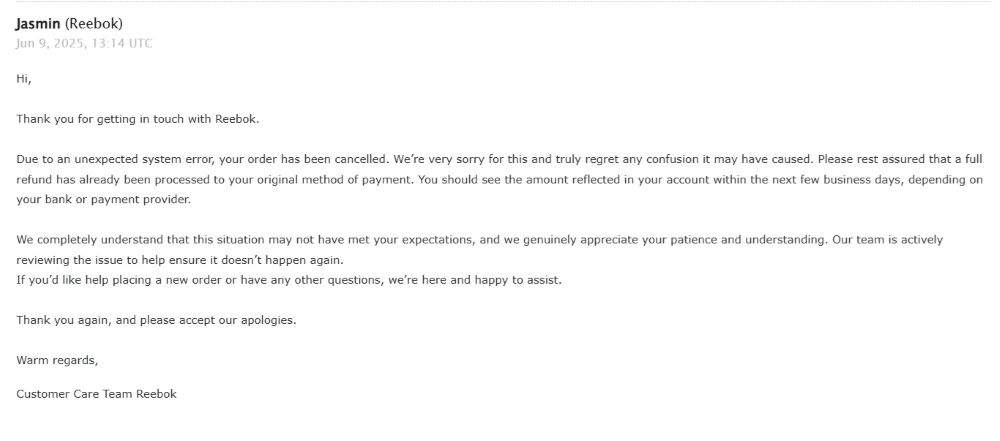Click the "original method of payment" phrase
1000x441 pixels.
tap(337, 179)
